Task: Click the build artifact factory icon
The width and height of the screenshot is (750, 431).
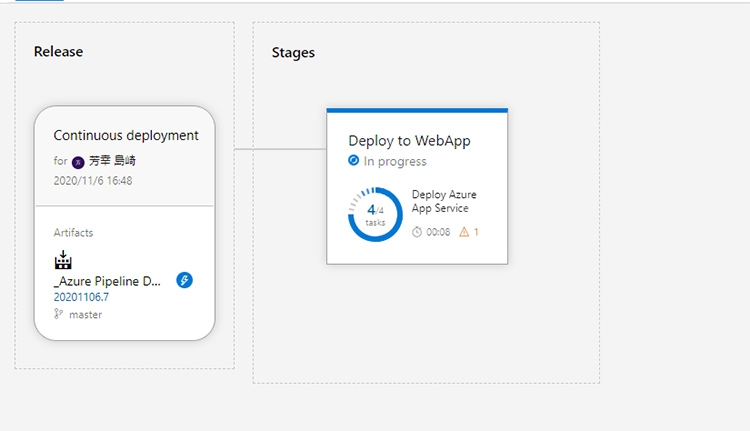Action: pyautogui.click(x=63, y=261)
